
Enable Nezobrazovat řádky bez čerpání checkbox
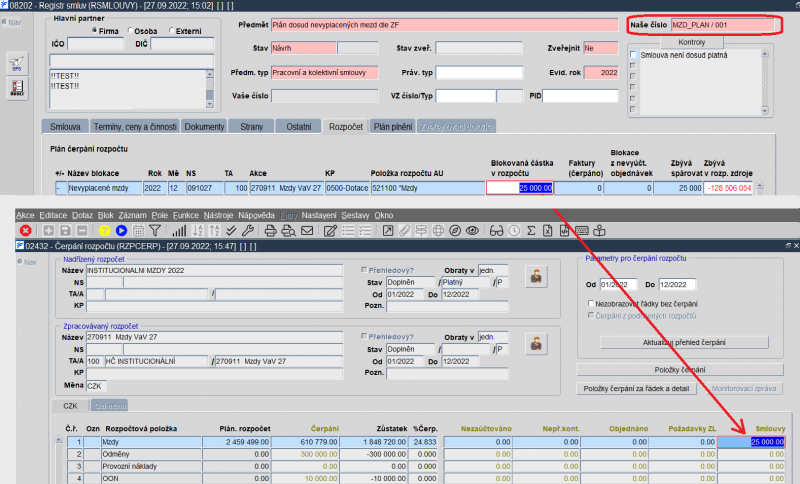click(x=592, y=303)
